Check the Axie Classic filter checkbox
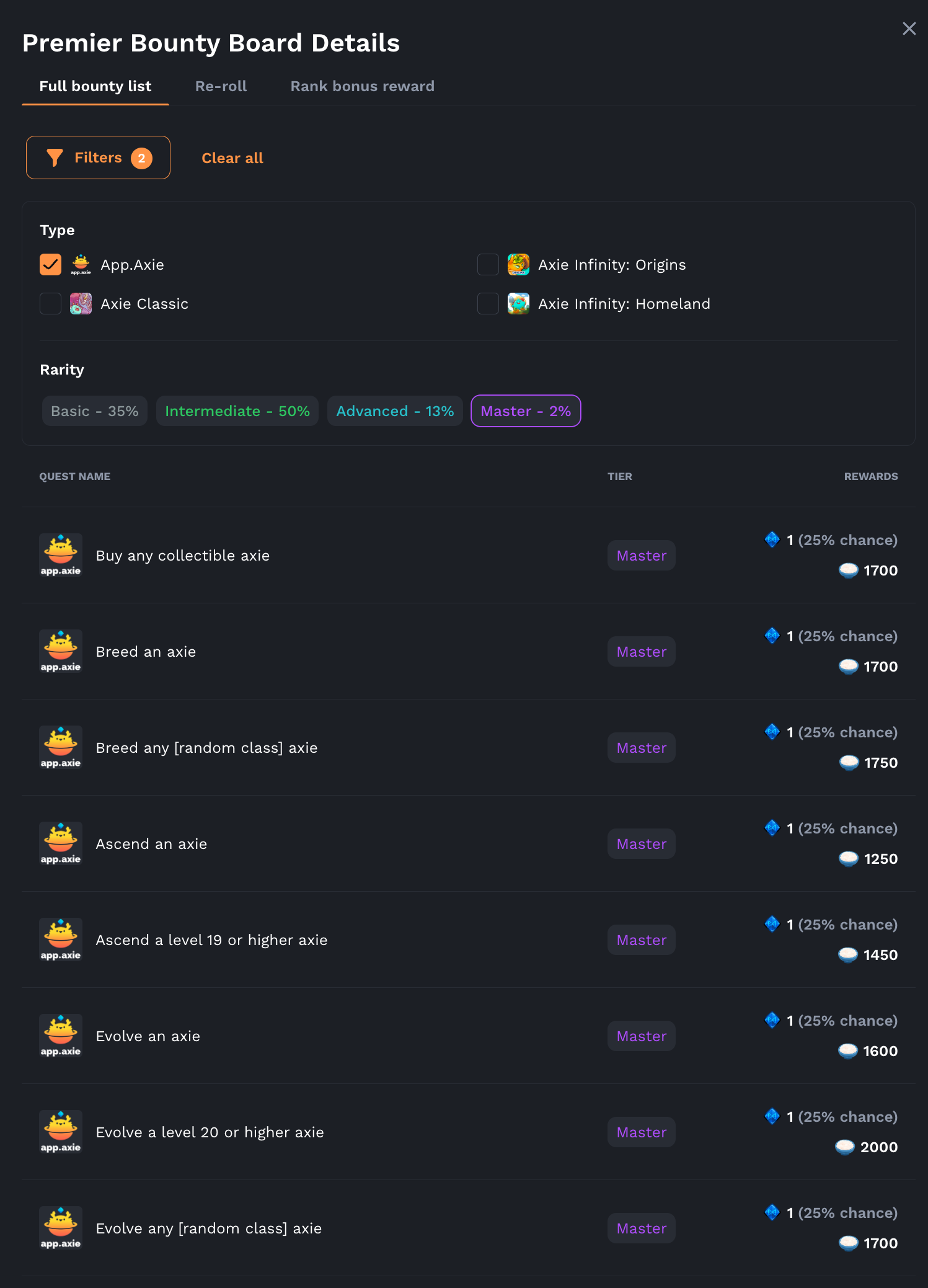Viewport: 928px width, 1288px height. (50, 303)
